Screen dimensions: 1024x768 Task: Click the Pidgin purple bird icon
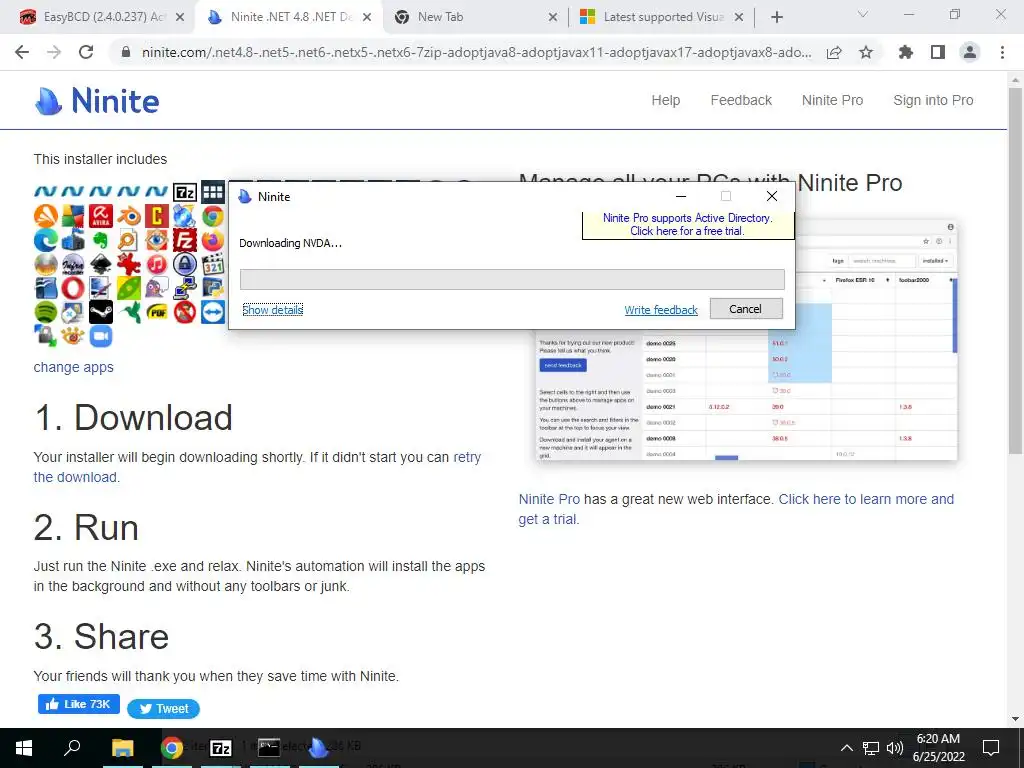coord(157,288)
